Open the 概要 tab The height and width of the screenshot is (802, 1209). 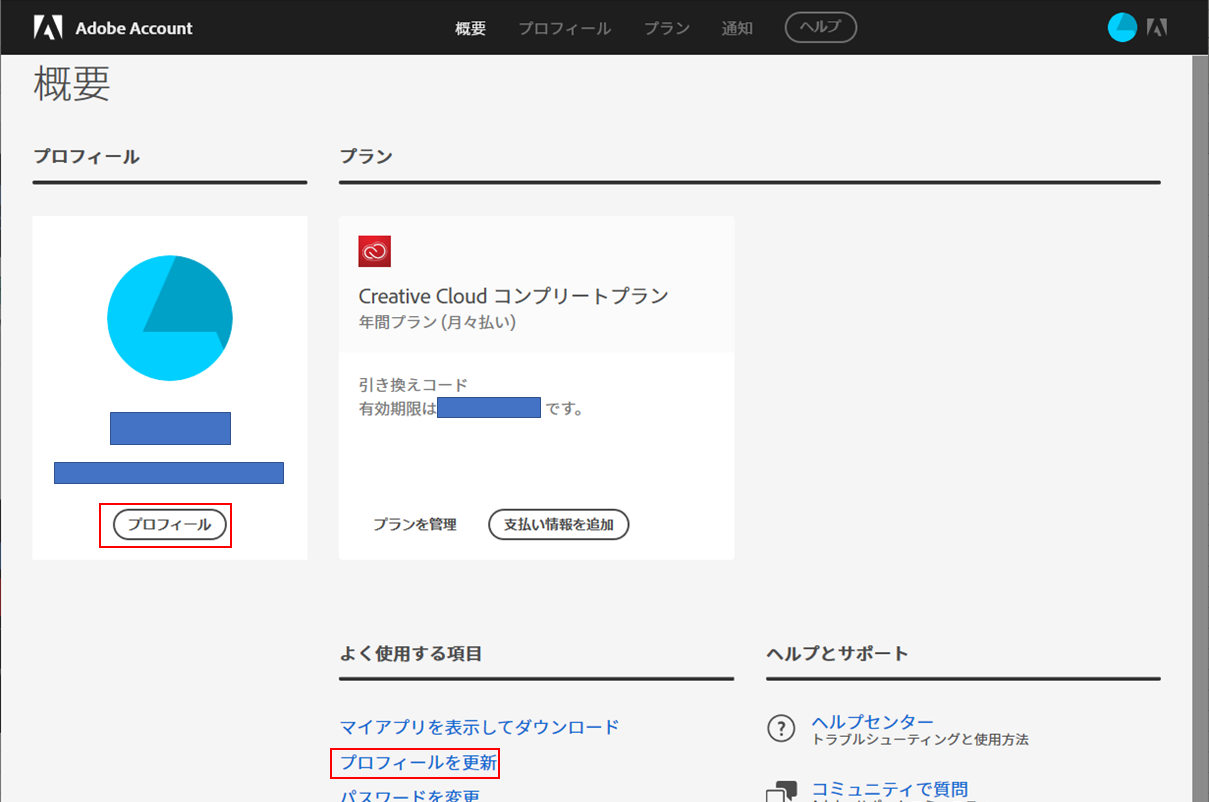tap(470, 28)
